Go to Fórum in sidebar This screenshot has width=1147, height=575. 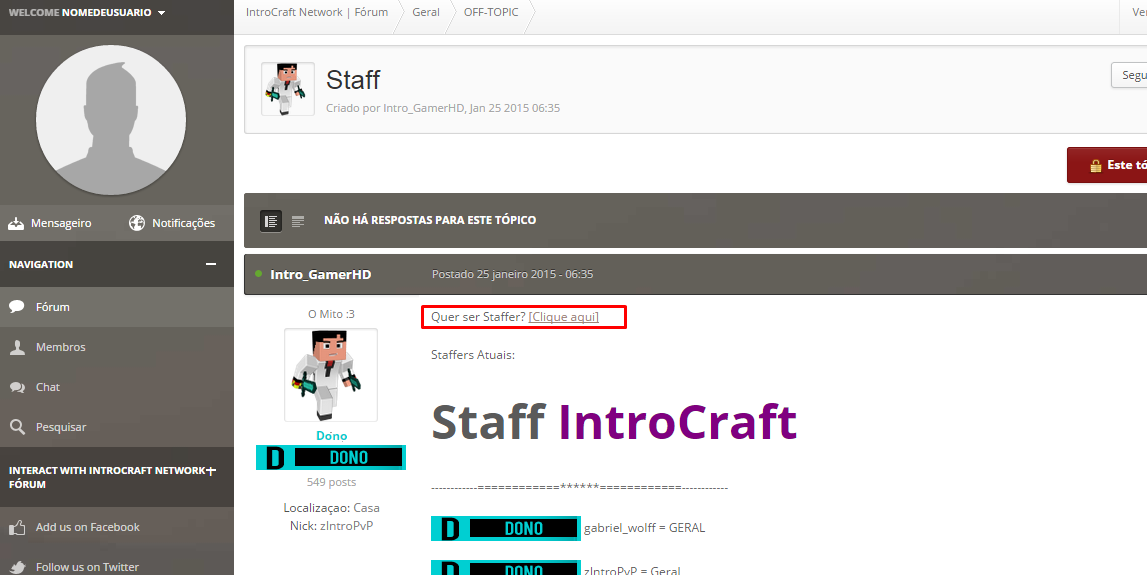(x=117, y=307)
